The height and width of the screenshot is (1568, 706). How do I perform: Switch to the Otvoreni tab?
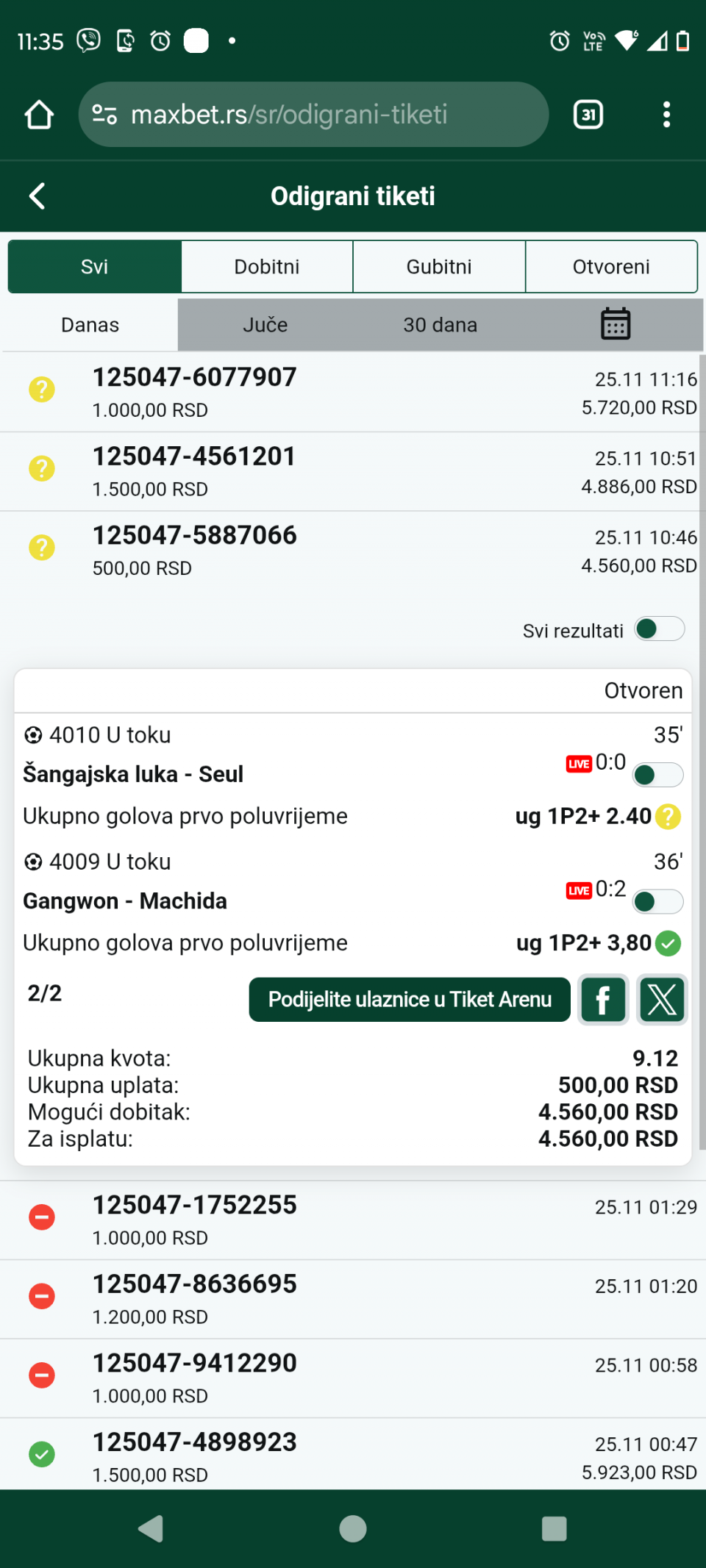coord(611,267)
